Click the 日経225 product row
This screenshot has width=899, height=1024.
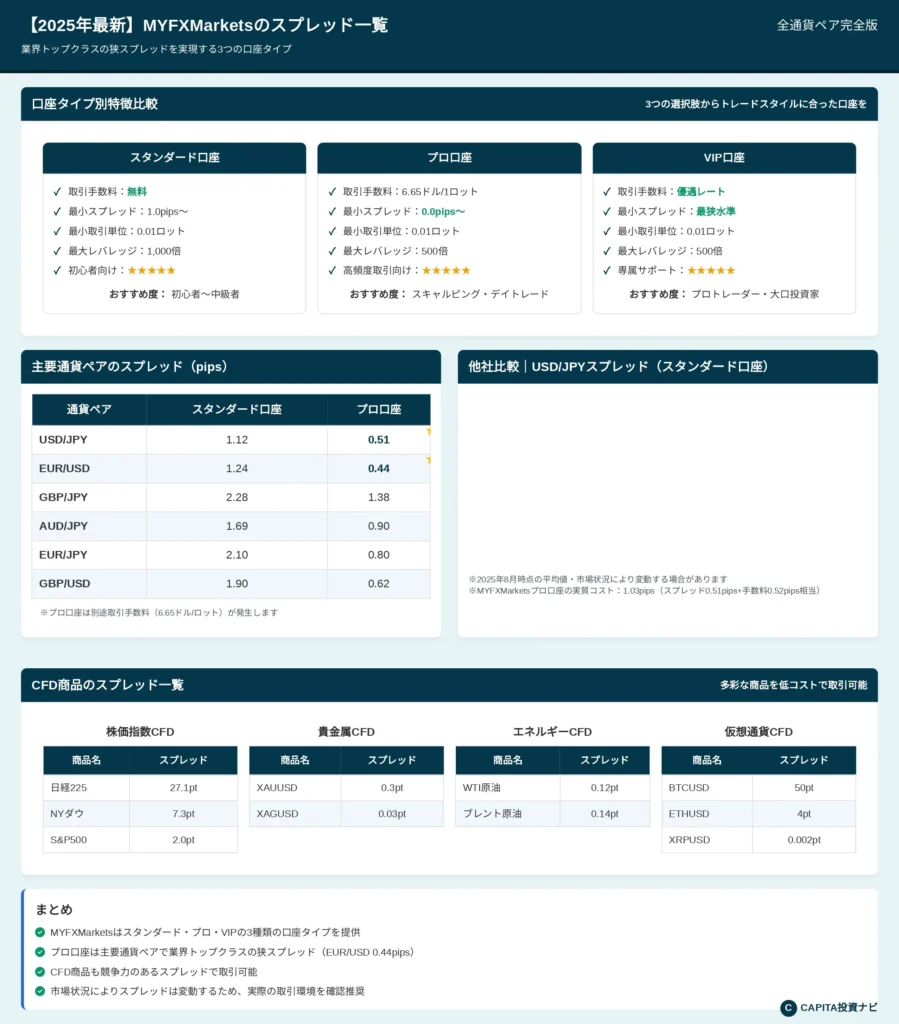coord(140,788)
